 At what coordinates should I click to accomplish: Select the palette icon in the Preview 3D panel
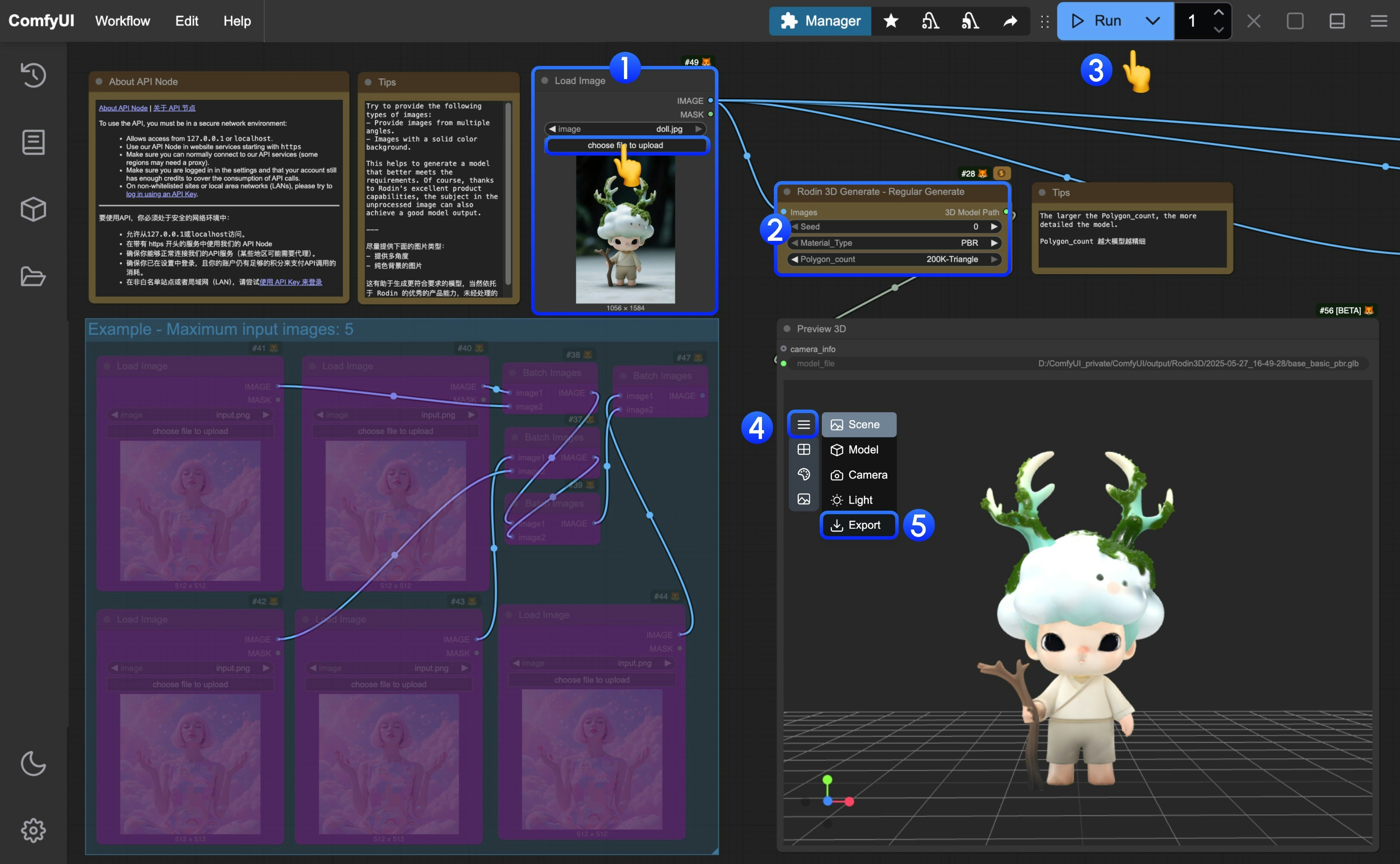(804, 474)
